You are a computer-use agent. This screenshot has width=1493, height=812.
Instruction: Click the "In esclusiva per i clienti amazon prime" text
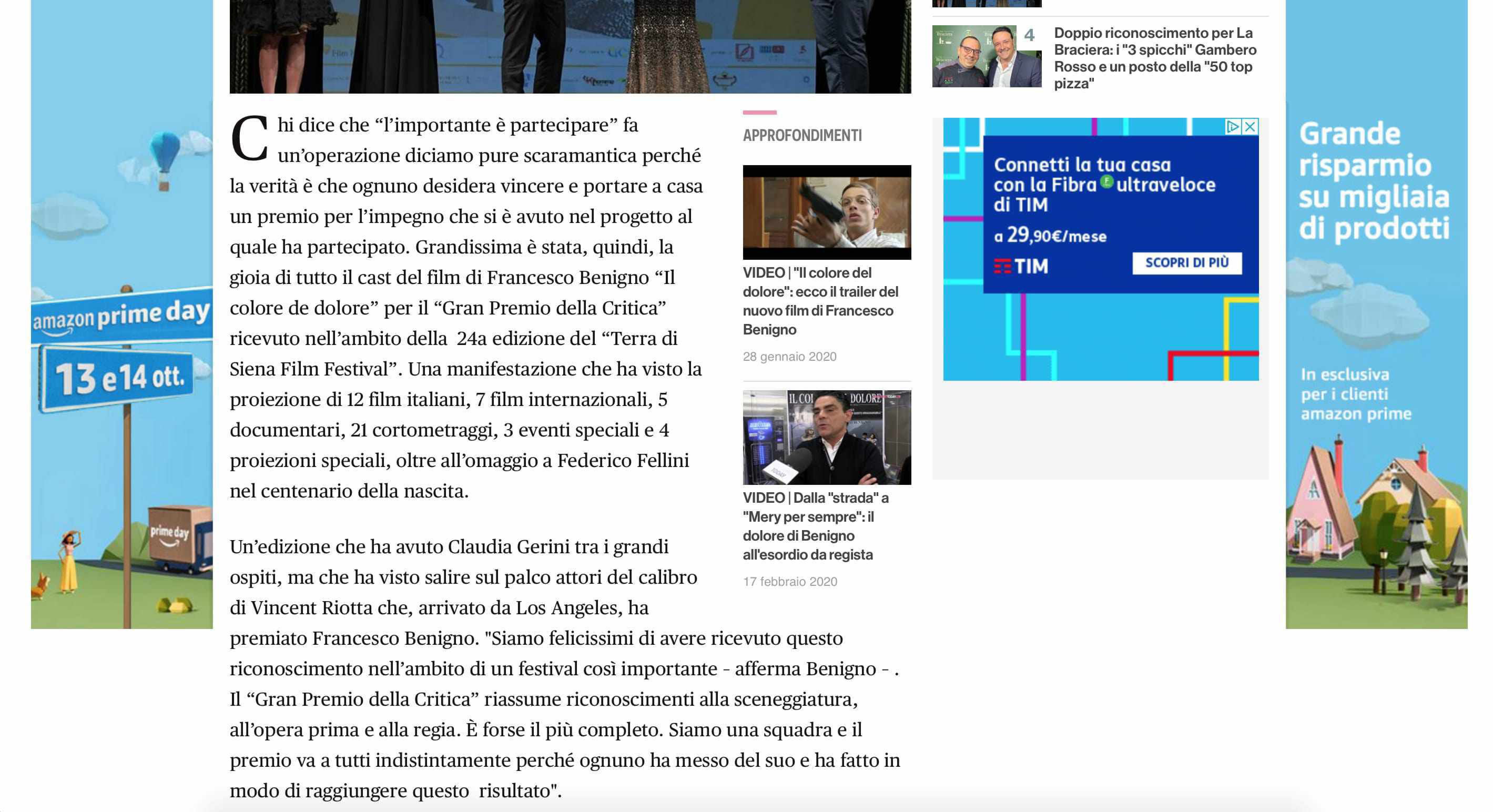pos(1356,394)
